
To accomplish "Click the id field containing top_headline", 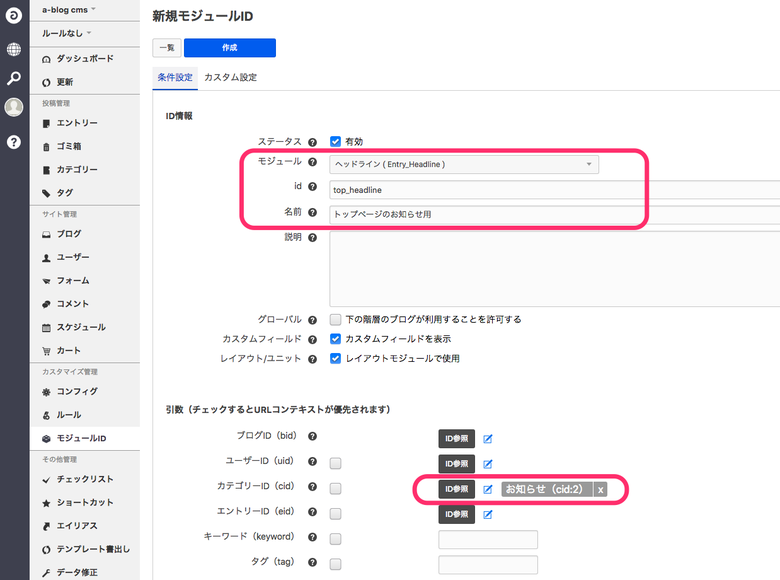I will coord(550,189).
